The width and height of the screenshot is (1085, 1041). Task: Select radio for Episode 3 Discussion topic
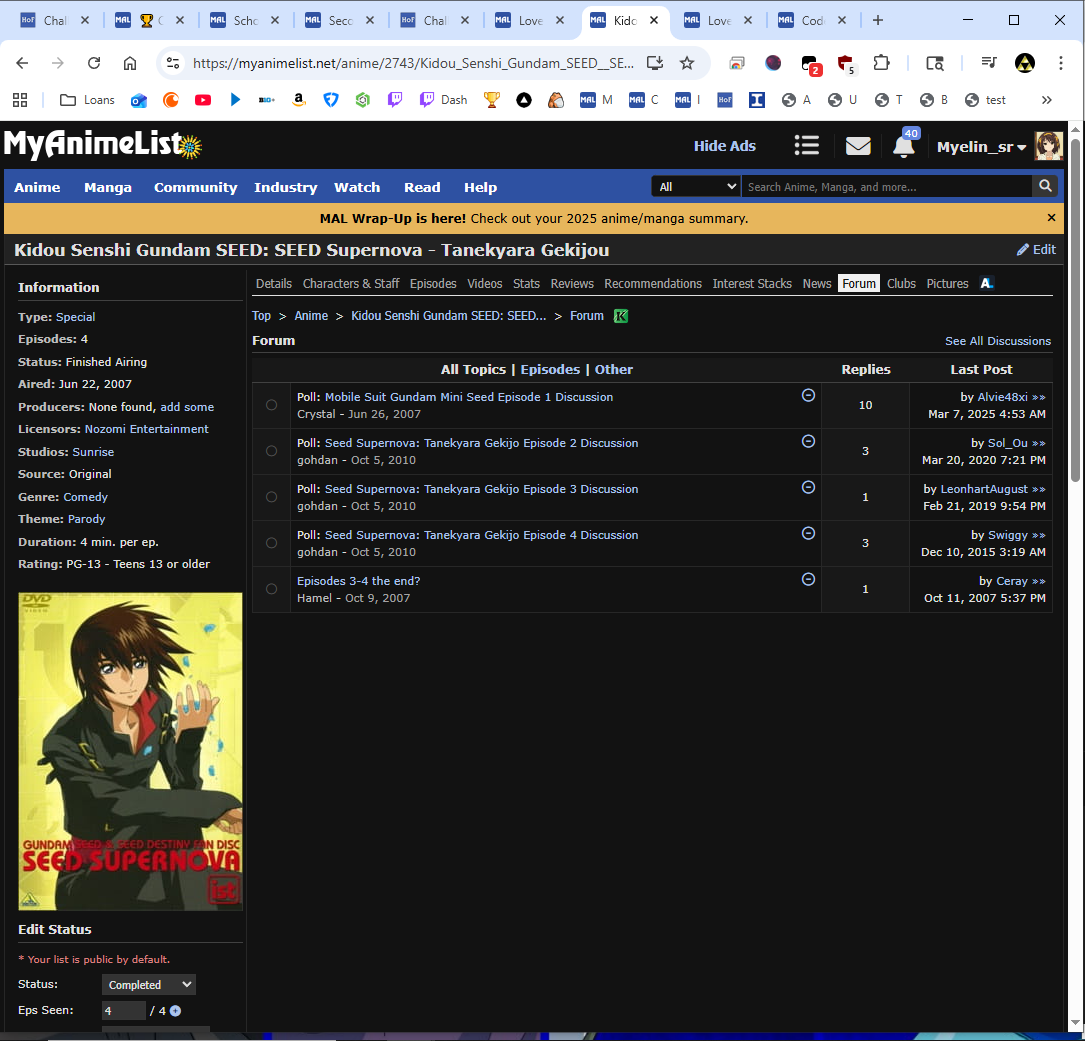coord(271,497)
